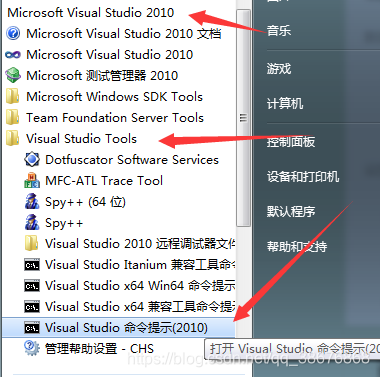Click the Visual Studio 命令提示(2010) console icon

point(32,328)
